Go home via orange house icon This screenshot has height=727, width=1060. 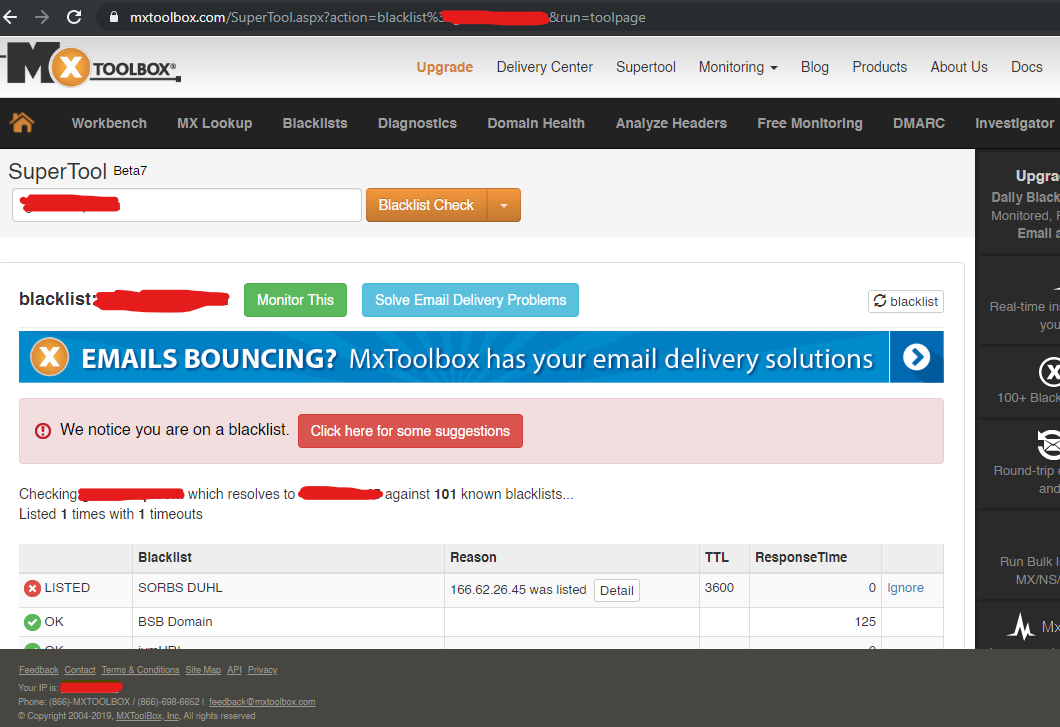coord(22,122)
